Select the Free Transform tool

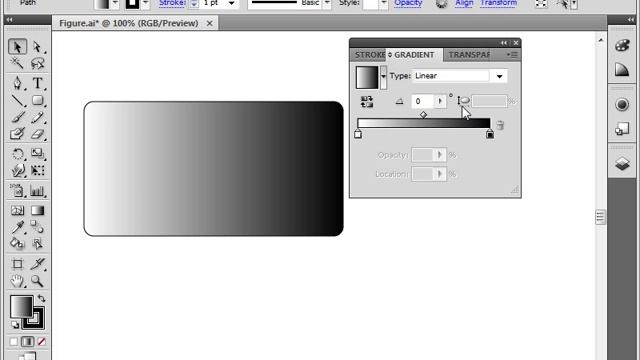pyautogui.click(x=37, y=171)
